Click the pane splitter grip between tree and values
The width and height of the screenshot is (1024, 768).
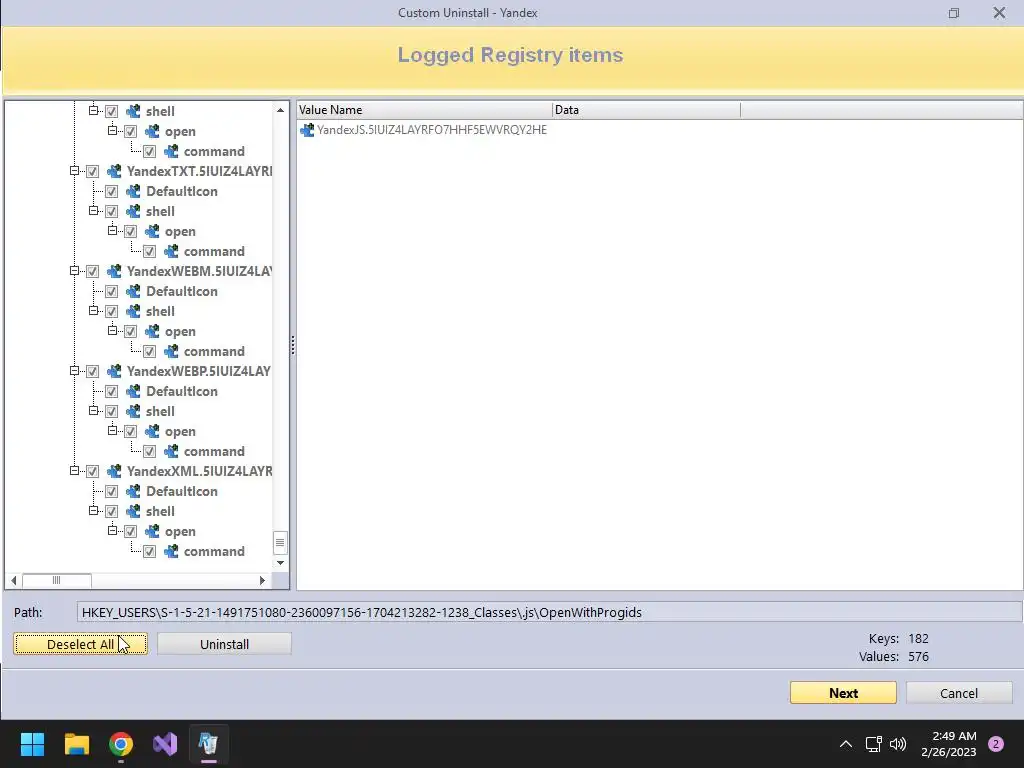click(x=293, y=345)
